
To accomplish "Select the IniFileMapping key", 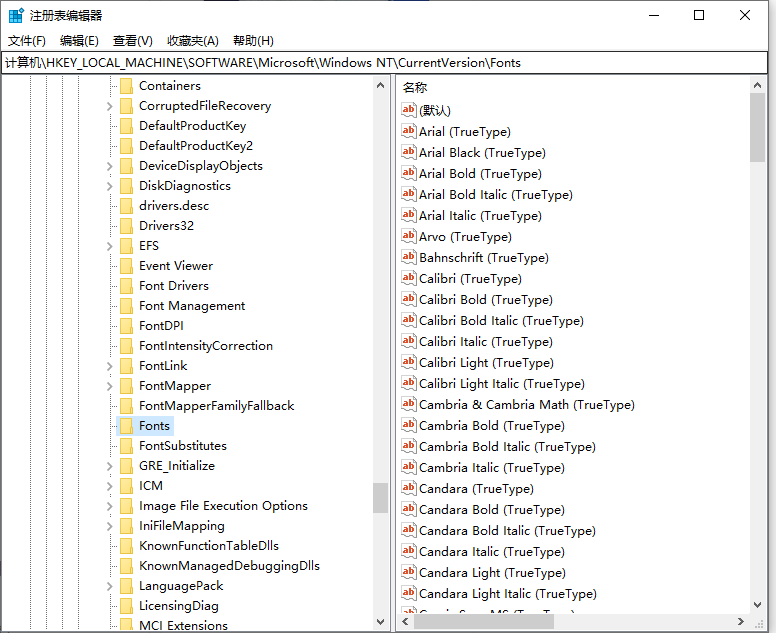I will point(182,526).
